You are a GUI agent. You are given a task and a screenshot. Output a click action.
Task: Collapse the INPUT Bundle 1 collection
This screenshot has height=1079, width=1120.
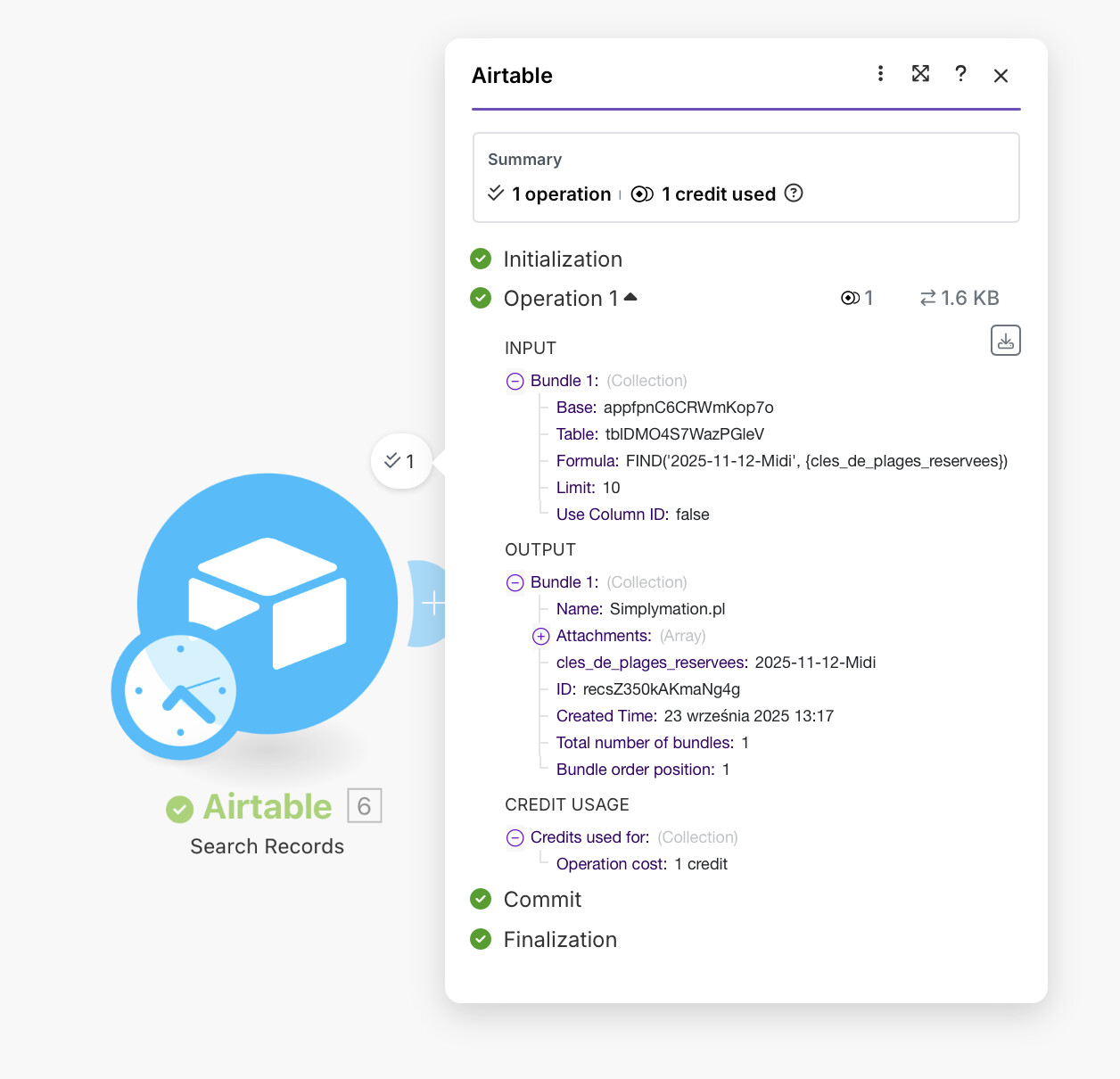(515, 382)
